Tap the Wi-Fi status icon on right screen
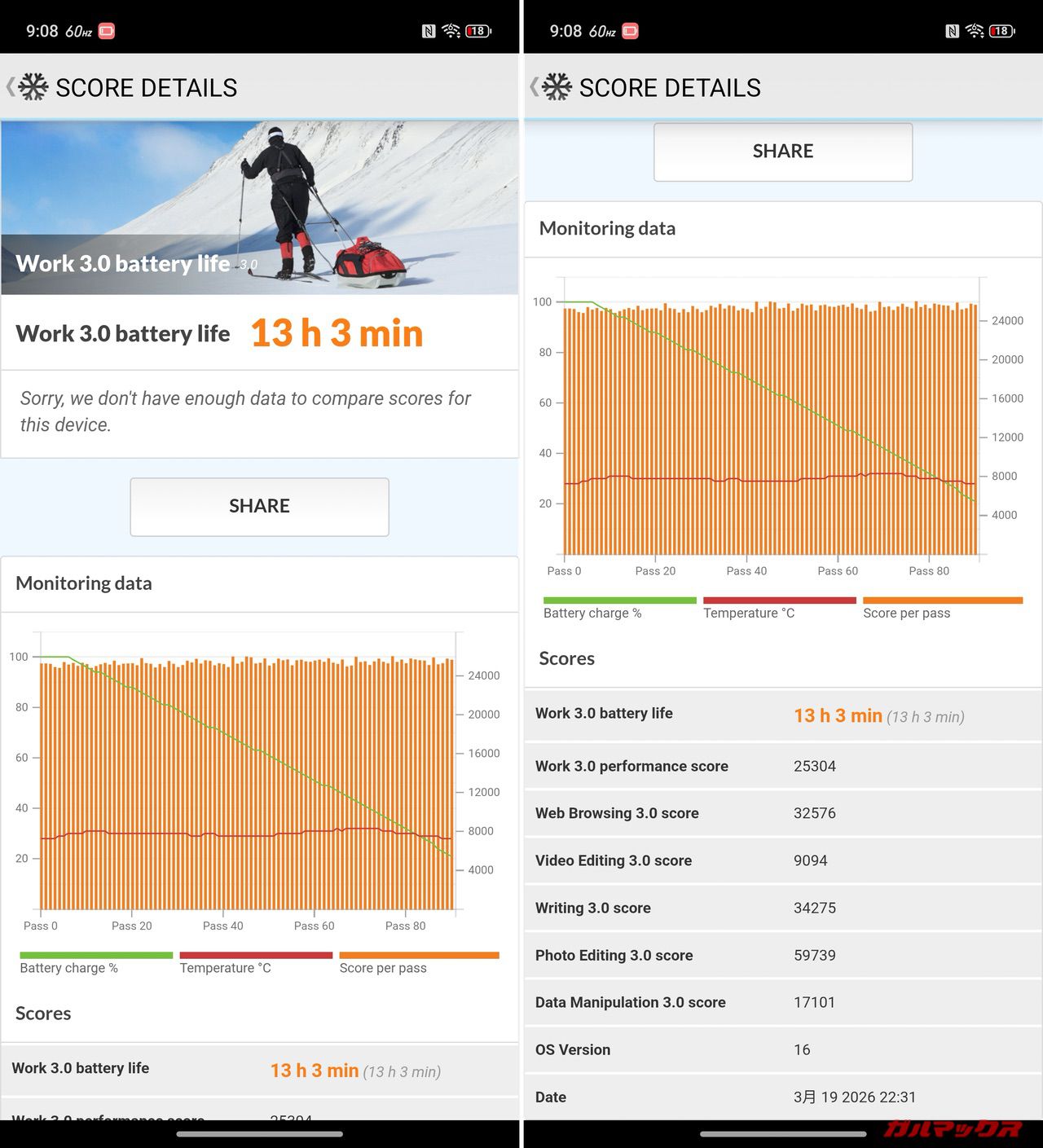1043x1148 pixels. click(x=975, y=31)
